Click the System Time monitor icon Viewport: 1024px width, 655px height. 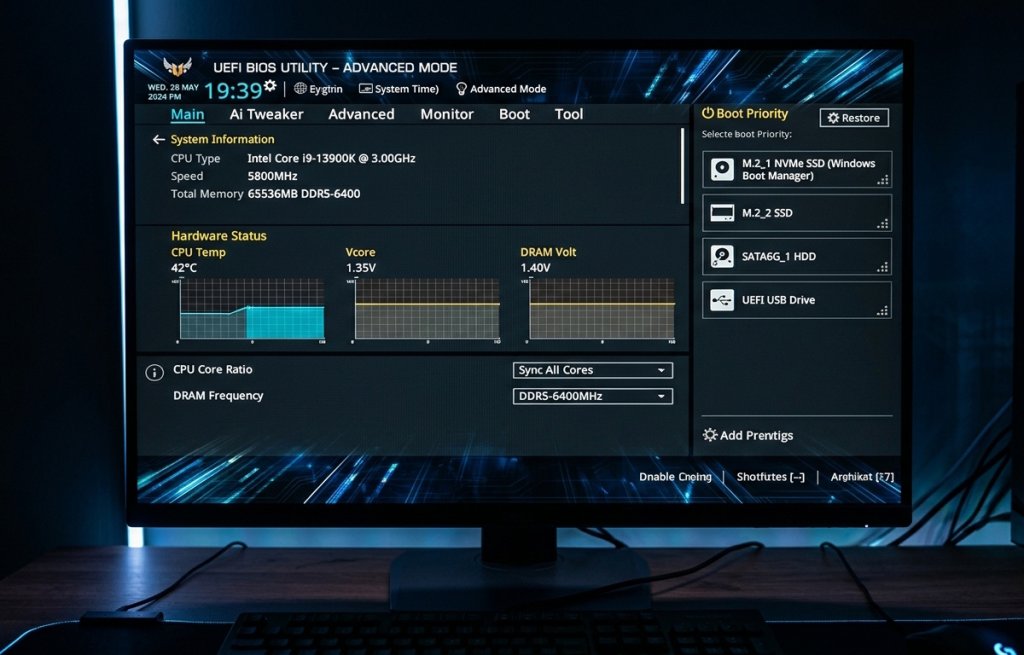[x=366, y=88]
